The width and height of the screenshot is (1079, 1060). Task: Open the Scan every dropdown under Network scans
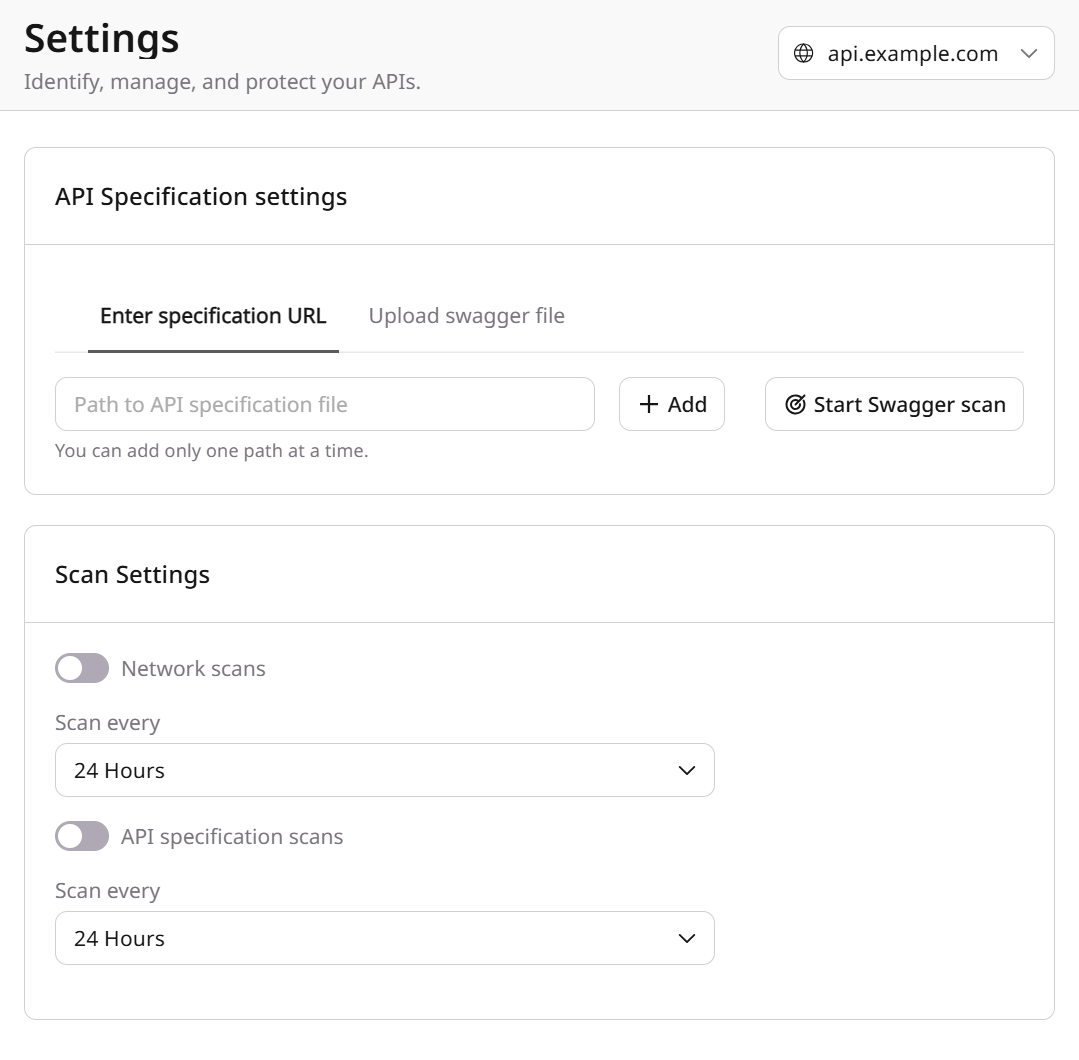pos(385,770)
